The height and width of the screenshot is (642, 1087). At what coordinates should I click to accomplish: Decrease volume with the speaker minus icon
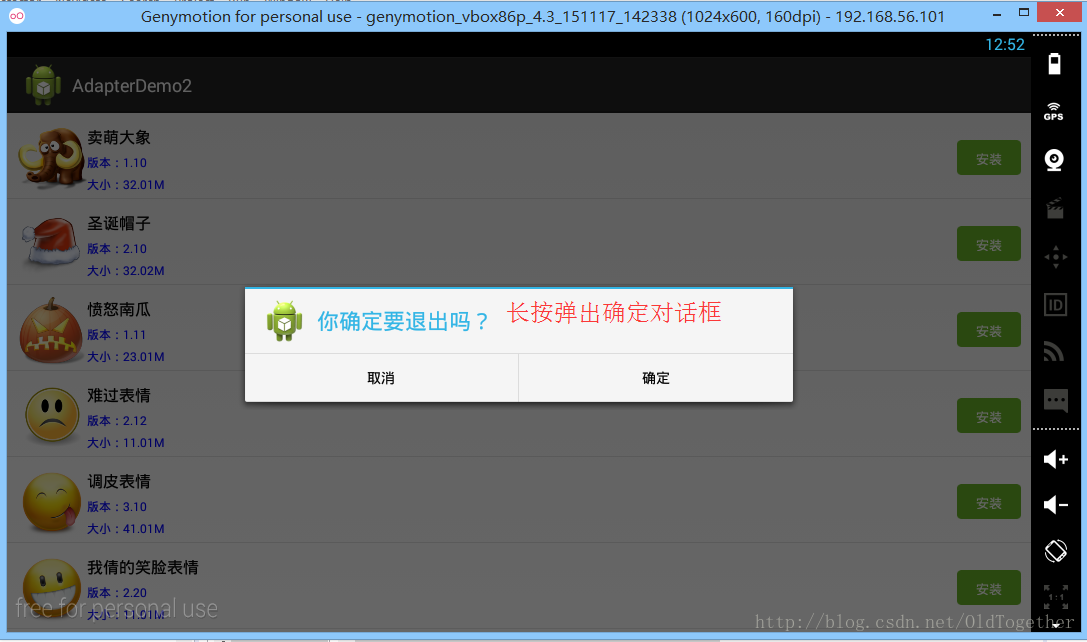(x=1056, y=505)
